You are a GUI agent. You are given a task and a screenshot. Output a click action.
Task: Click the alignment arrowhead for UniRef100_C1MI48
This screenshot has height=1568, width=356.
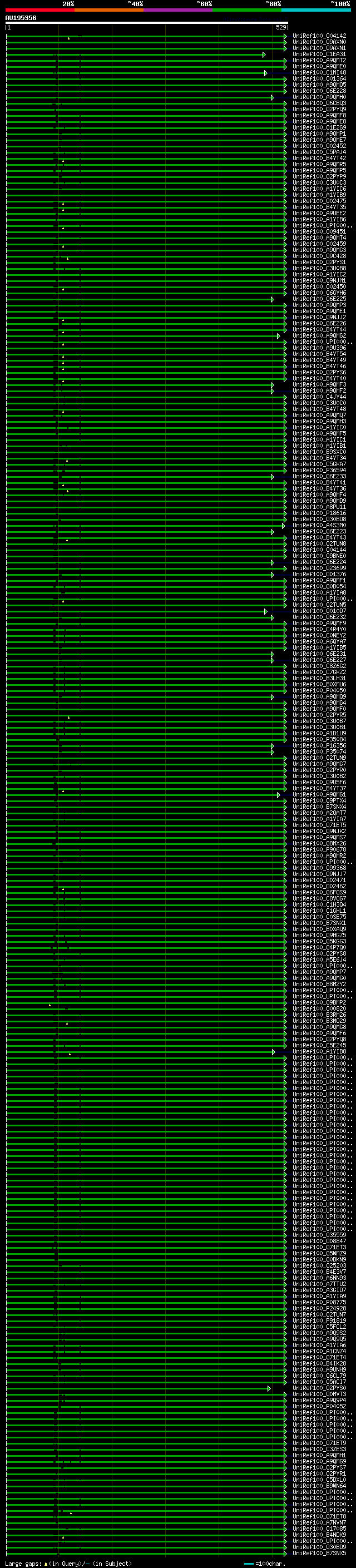coord(266,73)
